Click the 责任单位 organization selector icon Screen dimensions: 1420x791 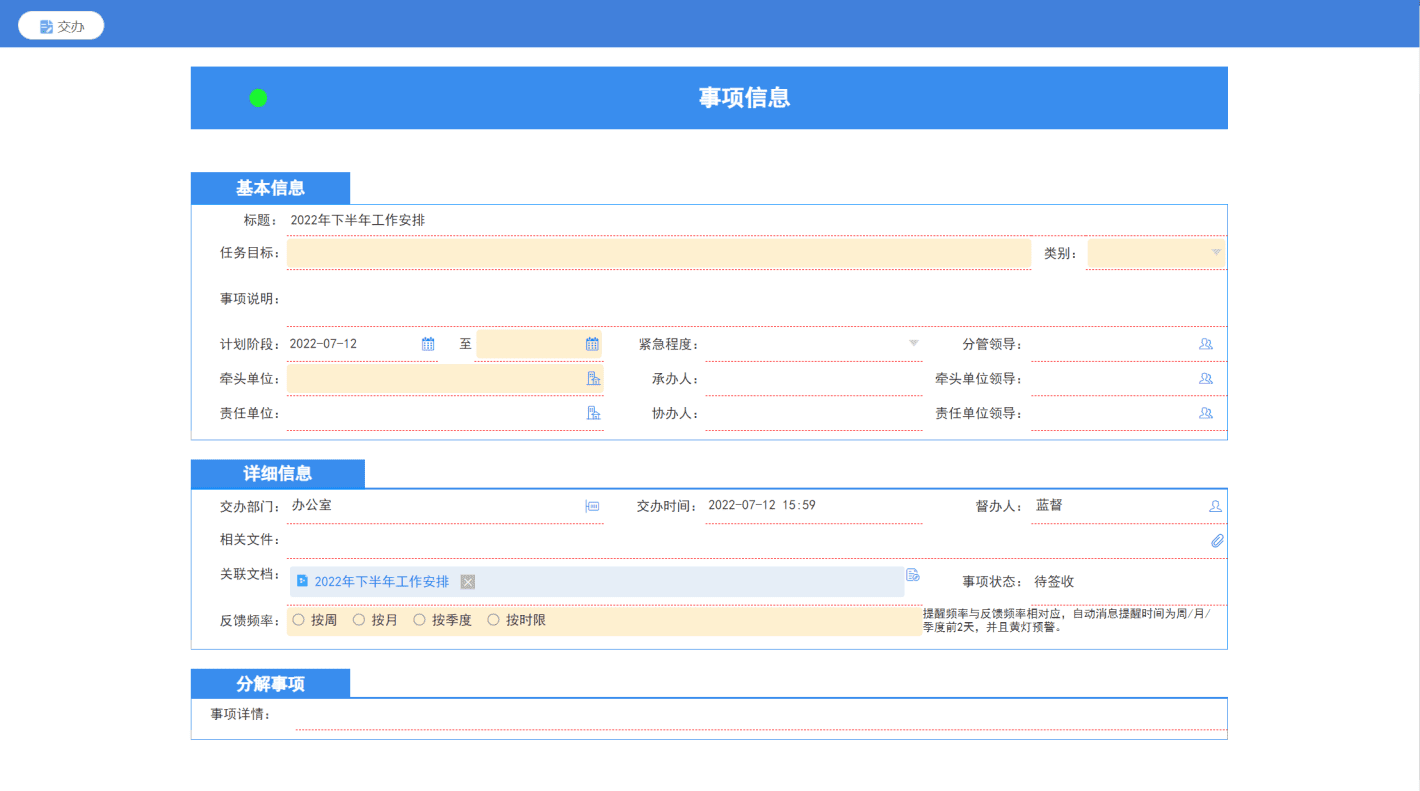[x=593, y=413]
